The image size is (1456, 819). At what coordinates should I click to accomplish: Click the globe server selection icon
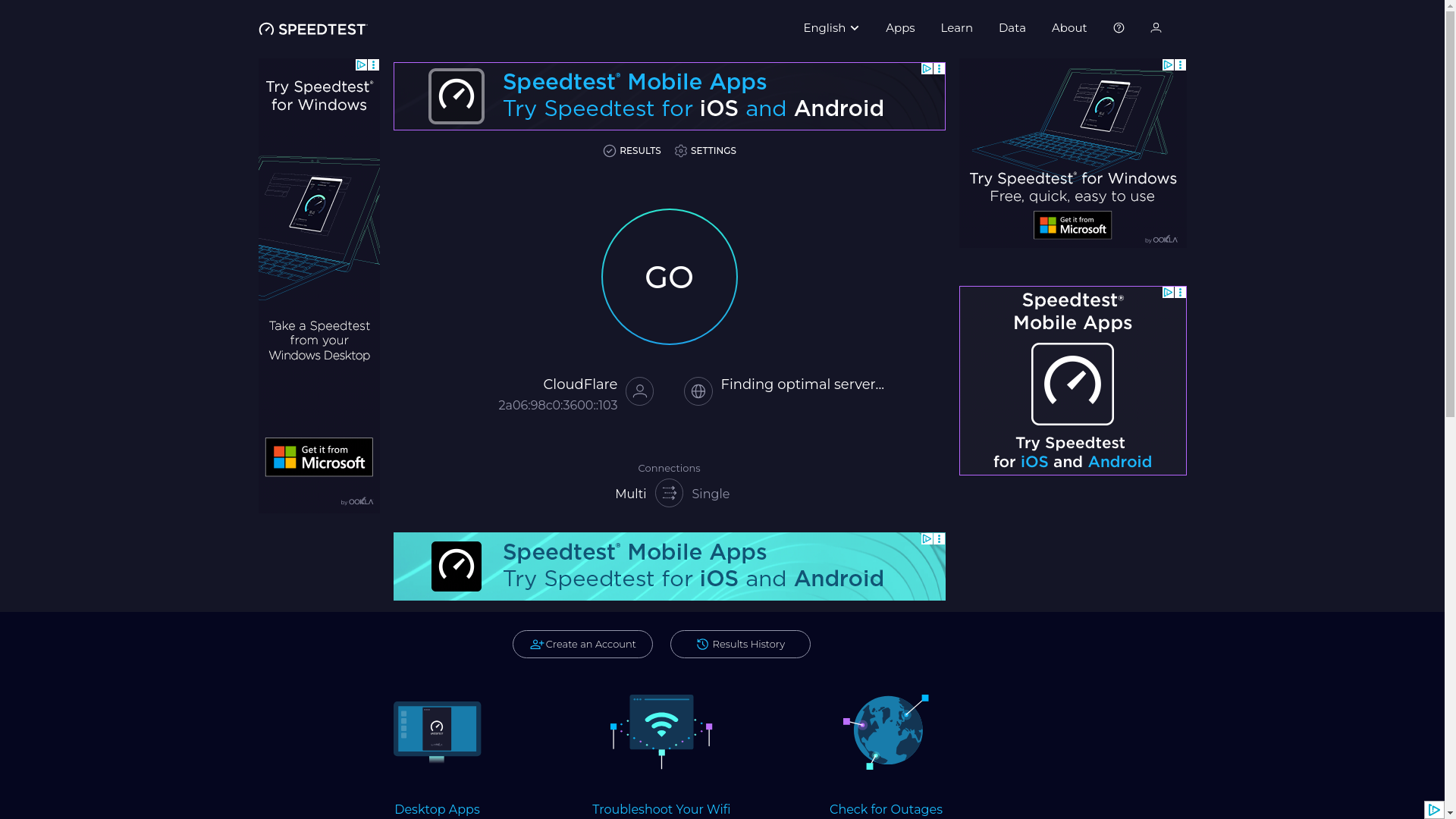[x=698, y=391]
